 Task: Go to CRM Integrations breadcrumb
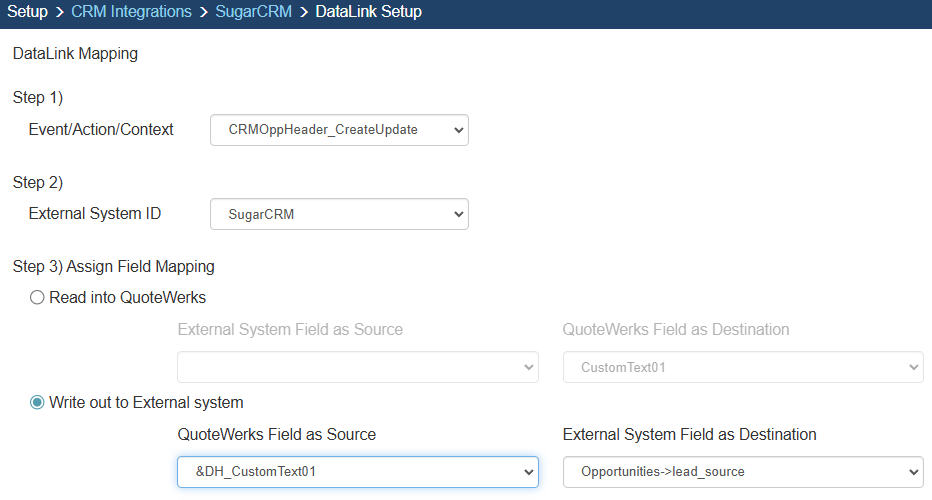coord(131,12)
